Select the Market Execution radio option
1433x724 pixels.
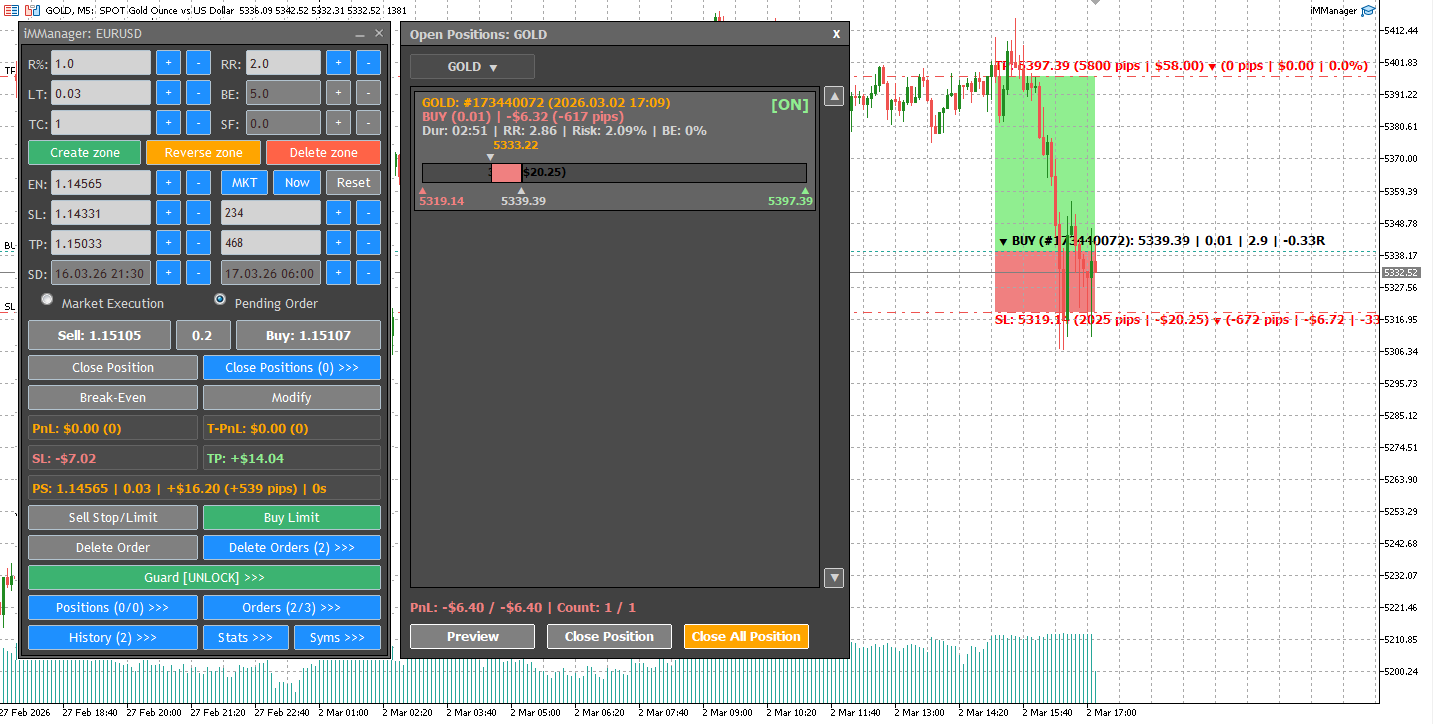pos(47,300)
